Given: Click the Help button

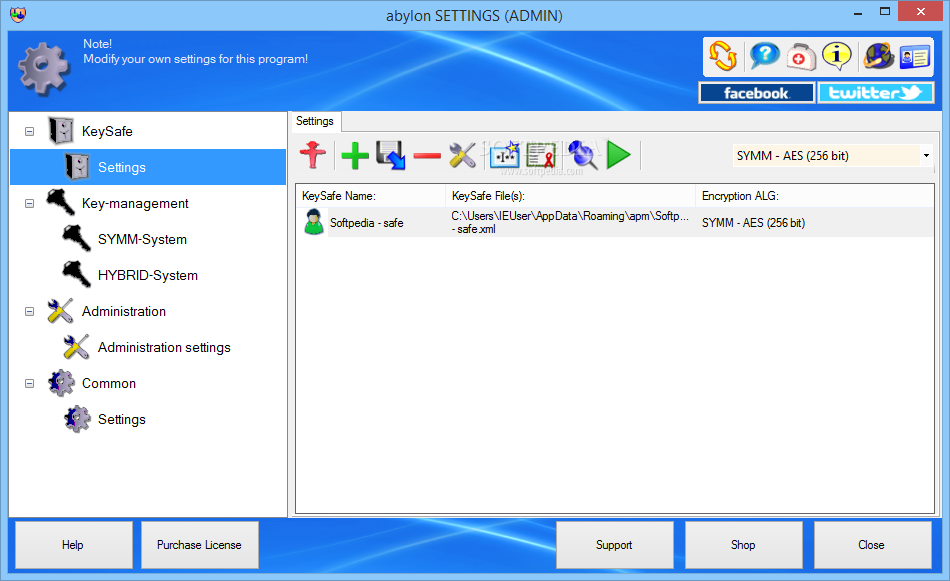Looking at the screenshot, I should click(73, 545).
